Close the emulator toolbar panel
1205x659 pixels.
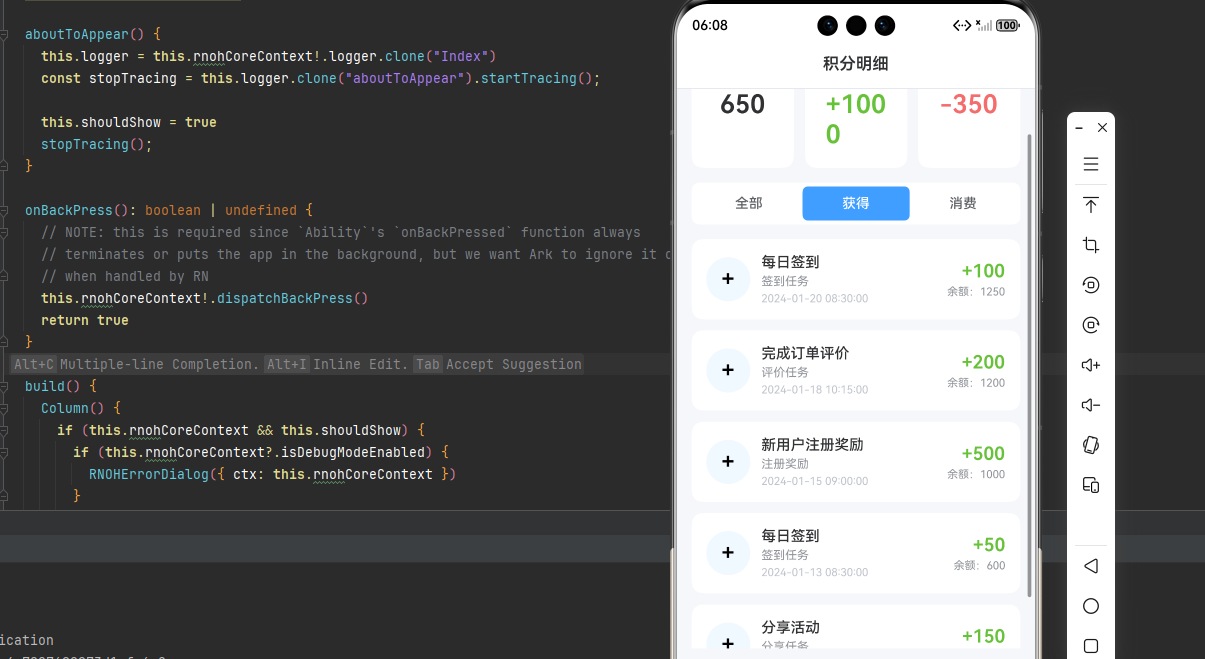[x=1102, y=128]
